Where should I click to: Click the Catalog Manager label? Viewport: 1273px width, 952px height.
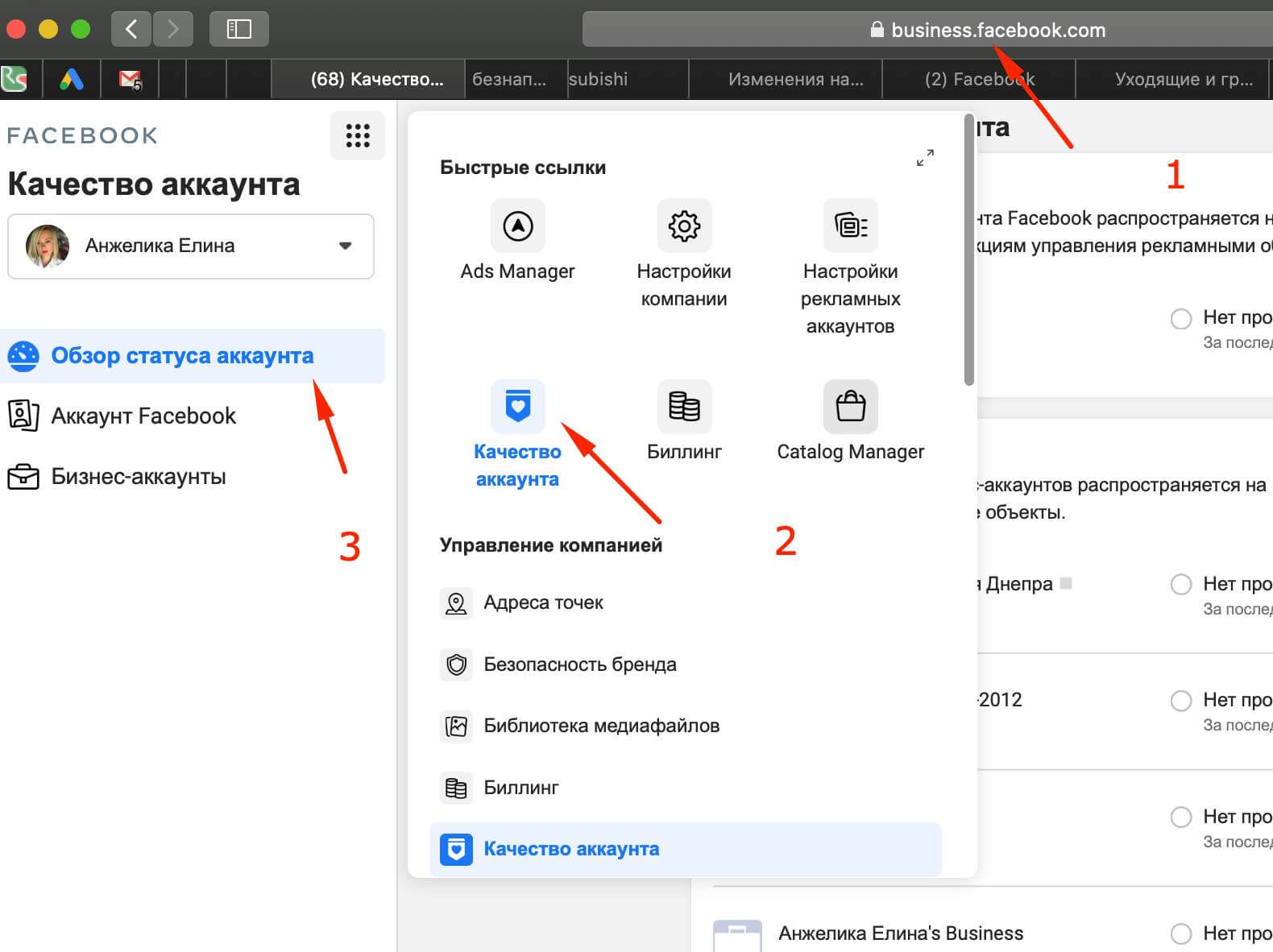point(850,452)
